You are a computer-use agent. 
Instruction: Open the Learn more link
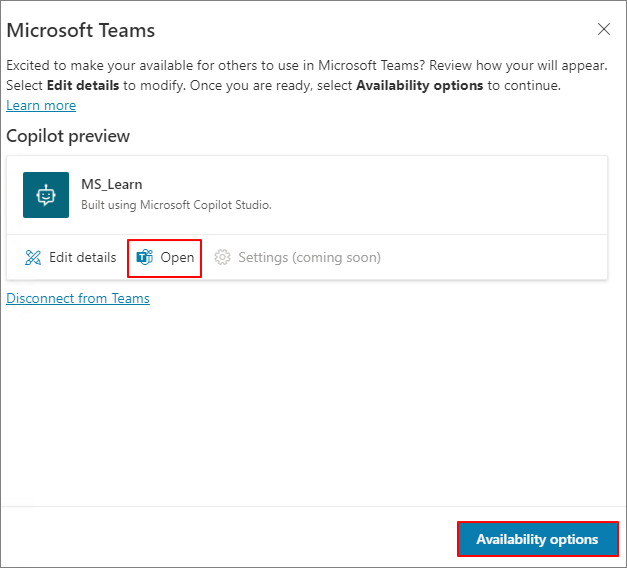(x=41, y=105)
